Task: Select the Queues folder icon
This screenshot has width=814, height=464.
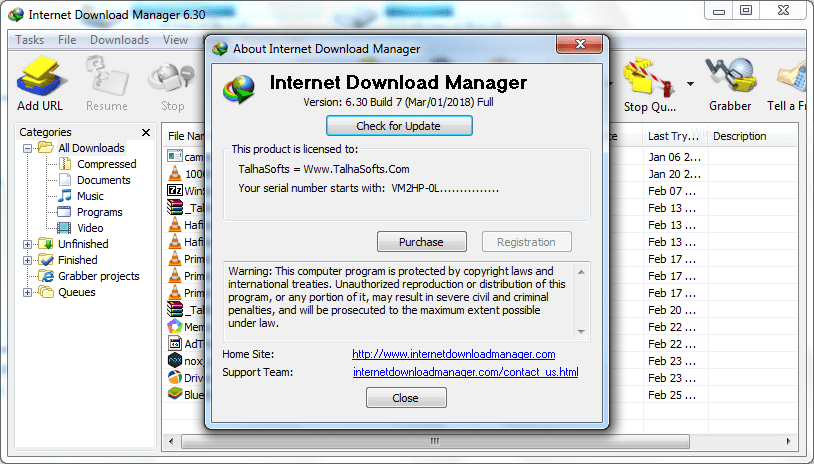Action: point(46,292)
